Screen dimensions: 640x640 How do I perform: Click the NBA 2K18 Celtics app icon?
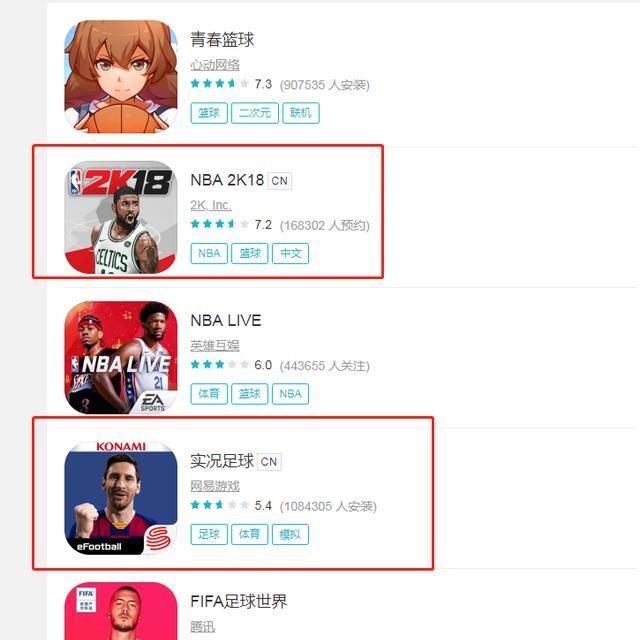pos(121,217)
